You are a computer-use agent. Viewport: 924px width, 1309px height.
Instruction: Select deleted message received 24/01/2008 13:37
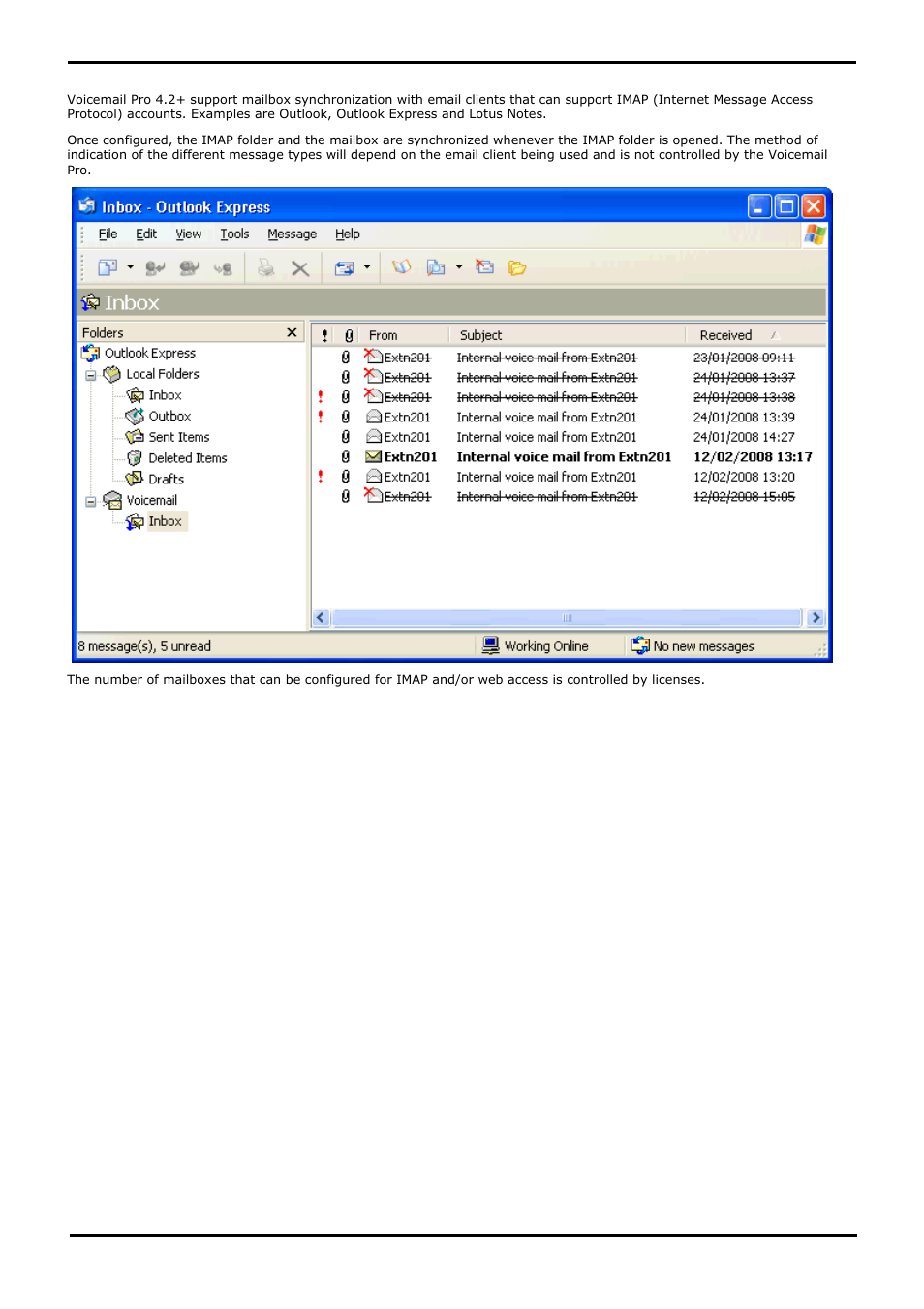pyautogui.click(x=570, y=378)
